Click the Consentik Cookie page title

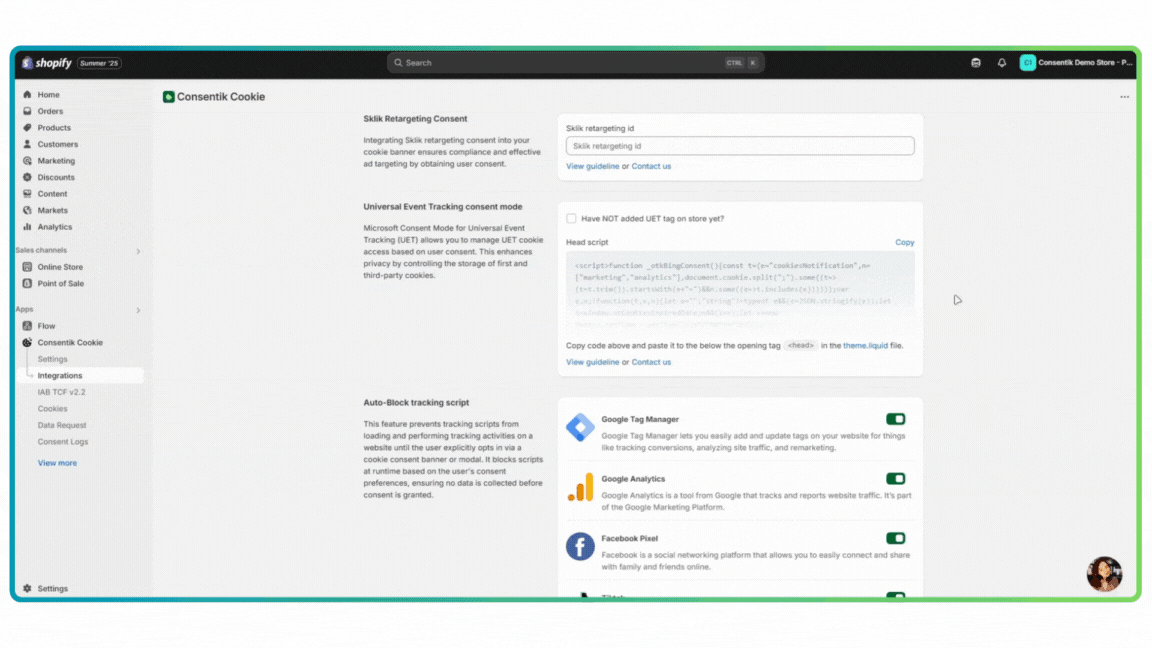pos(220,97)
